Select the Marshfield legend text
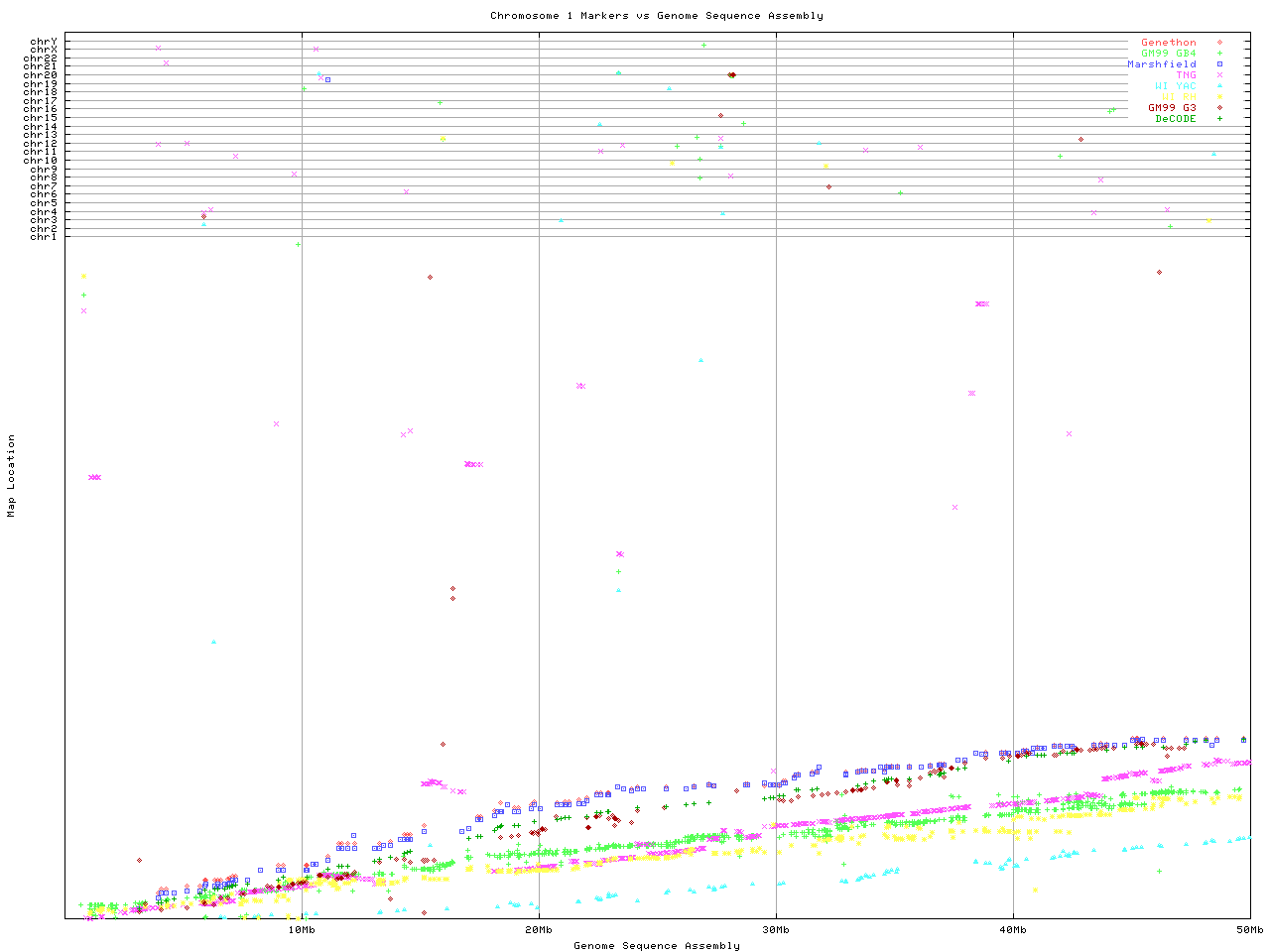The image size is (1270, 952). [1161, 64]
